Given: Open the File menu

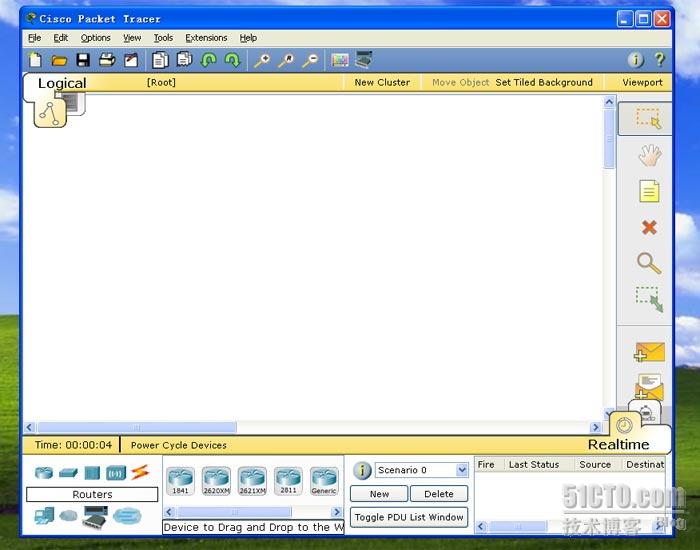Looking at the screenshot, I should click(x=34, y=38).
